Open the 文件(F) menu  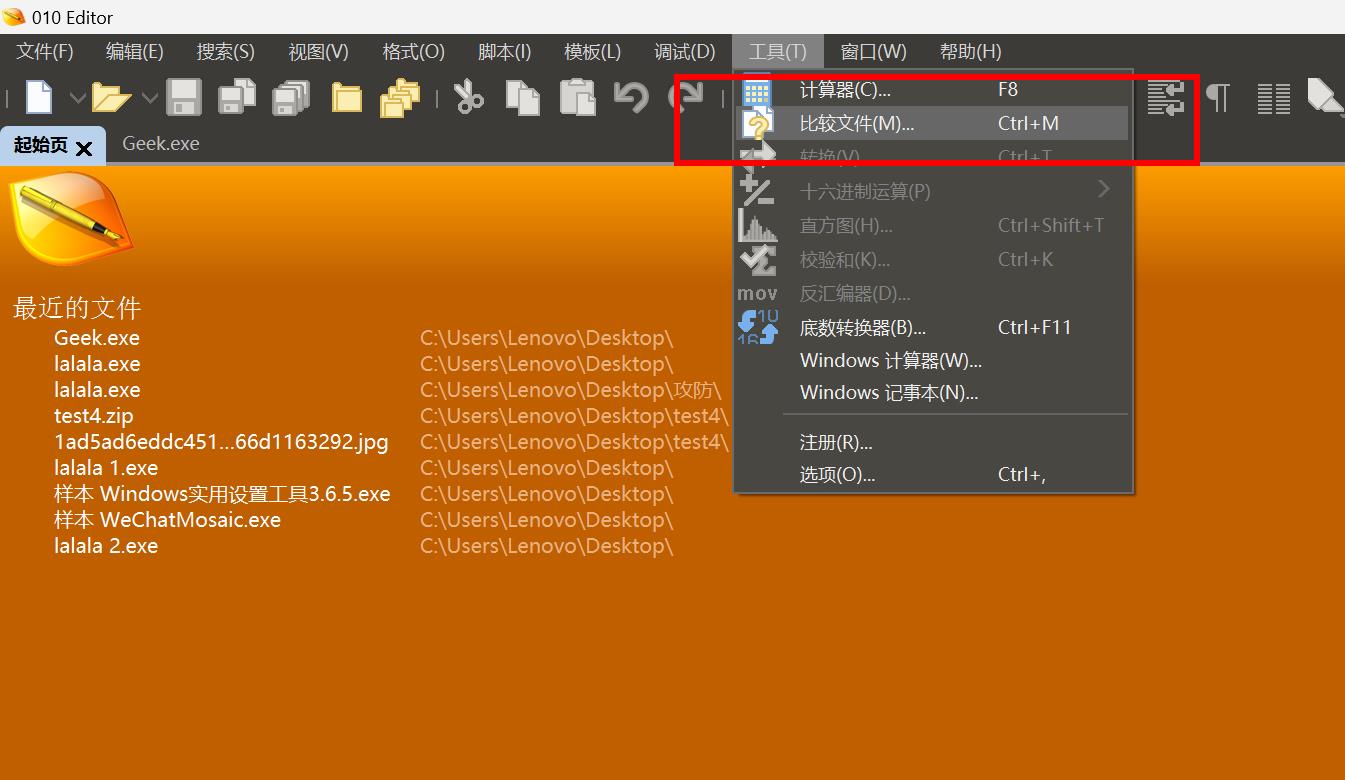44,52
